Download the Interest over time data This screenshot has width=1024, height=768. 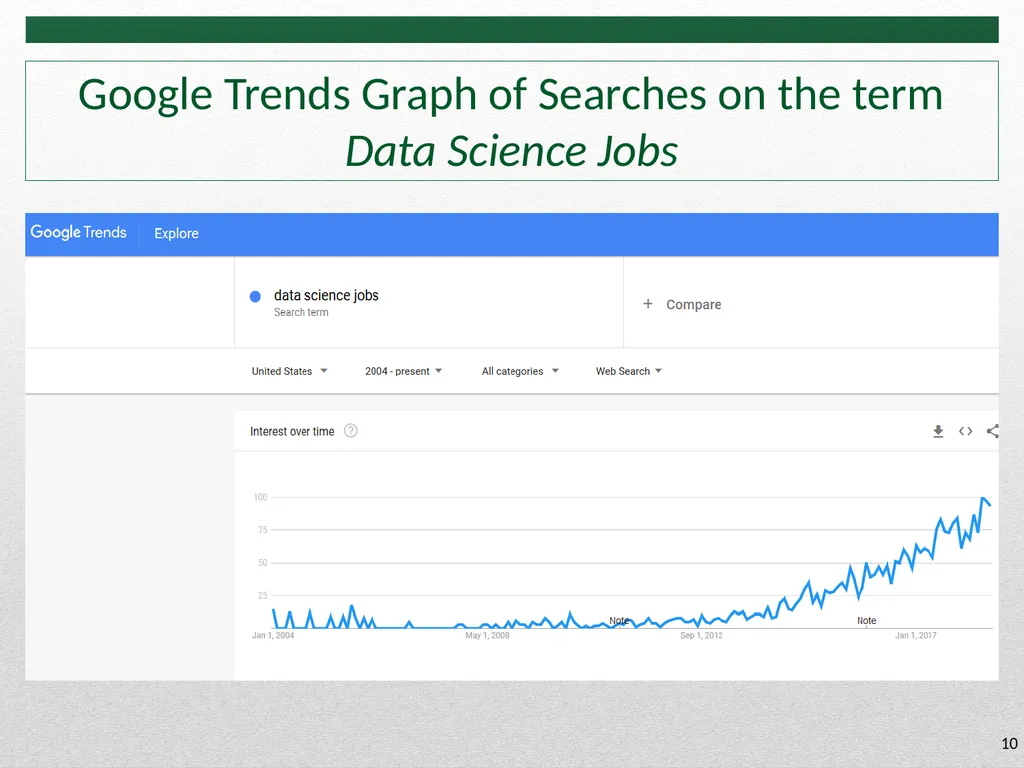tap(938, 431)
